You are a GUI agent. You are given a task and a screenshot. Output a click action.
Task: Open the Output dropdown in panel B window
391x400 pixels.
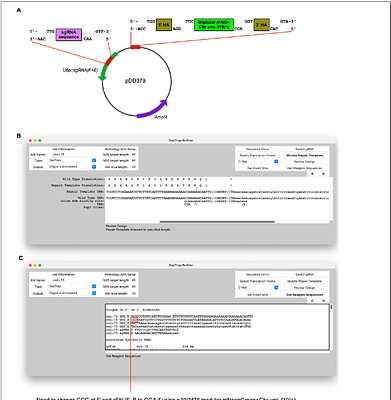point(72,167)
